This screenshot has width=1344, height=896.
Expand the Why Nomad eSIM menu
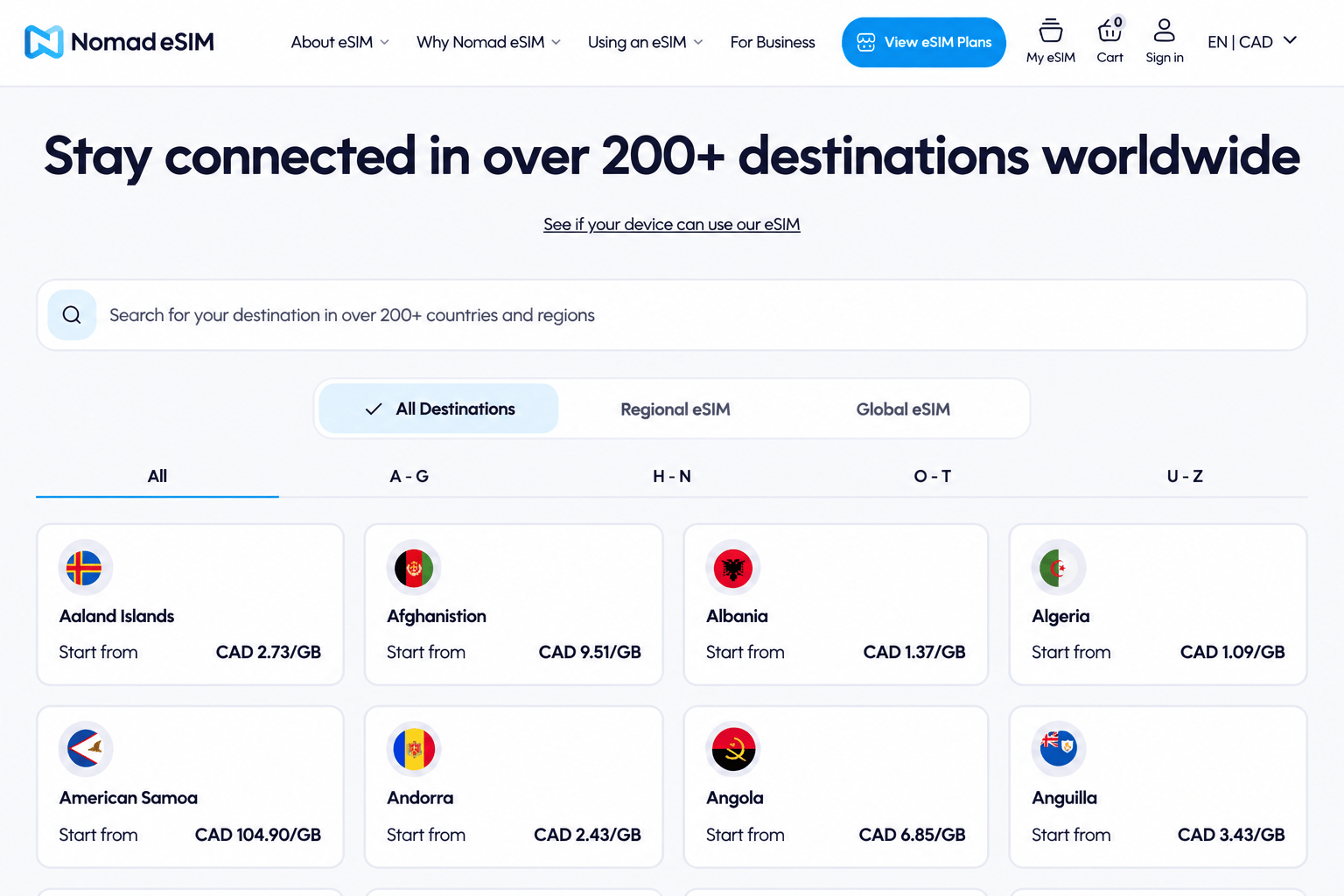point(488,42)
